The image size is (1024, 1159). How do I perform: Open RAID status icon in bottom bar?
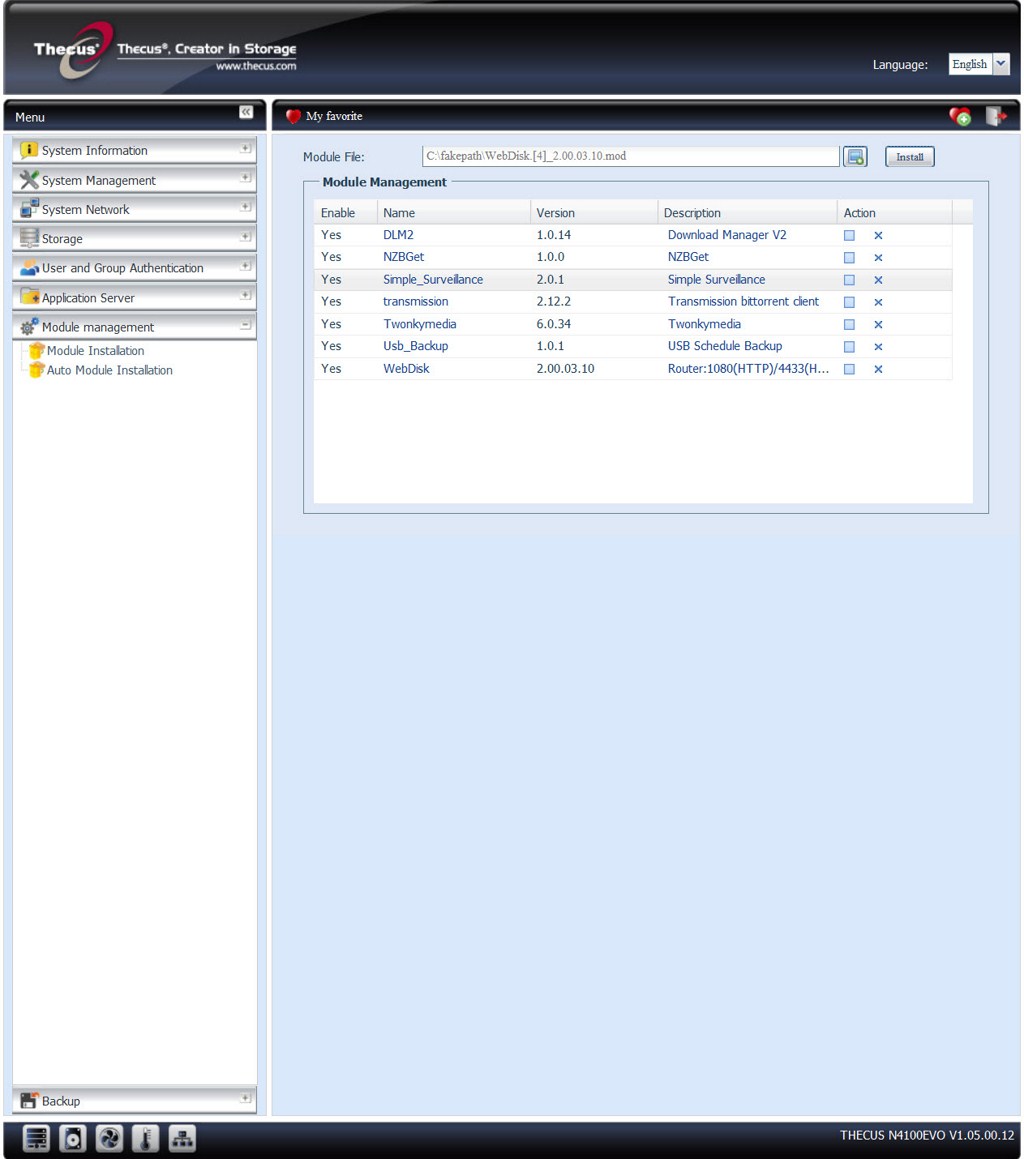click(x=35, y=1138)
